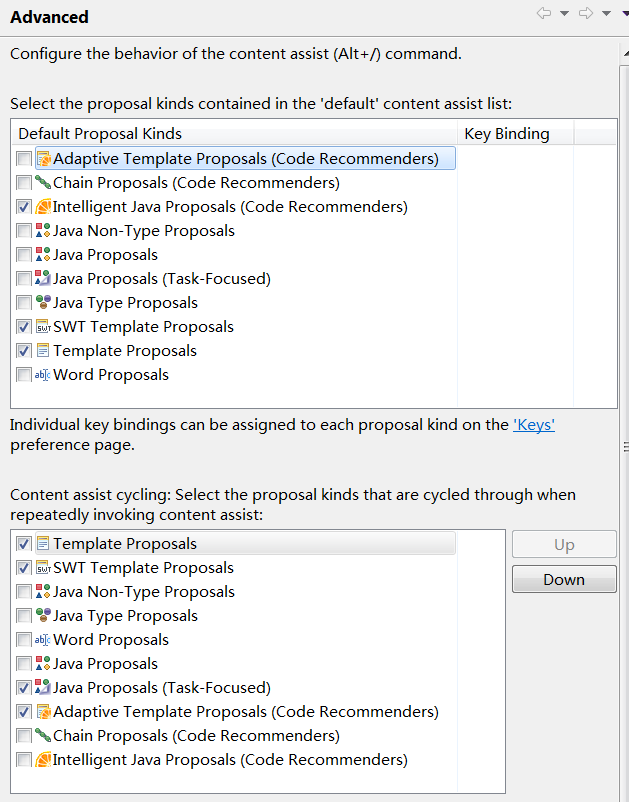Viewport: 629px width, 802px height.
Task: Uncheck Java Proposals (Task-Focused) in cycling list
Action: [x=24, y=688]
